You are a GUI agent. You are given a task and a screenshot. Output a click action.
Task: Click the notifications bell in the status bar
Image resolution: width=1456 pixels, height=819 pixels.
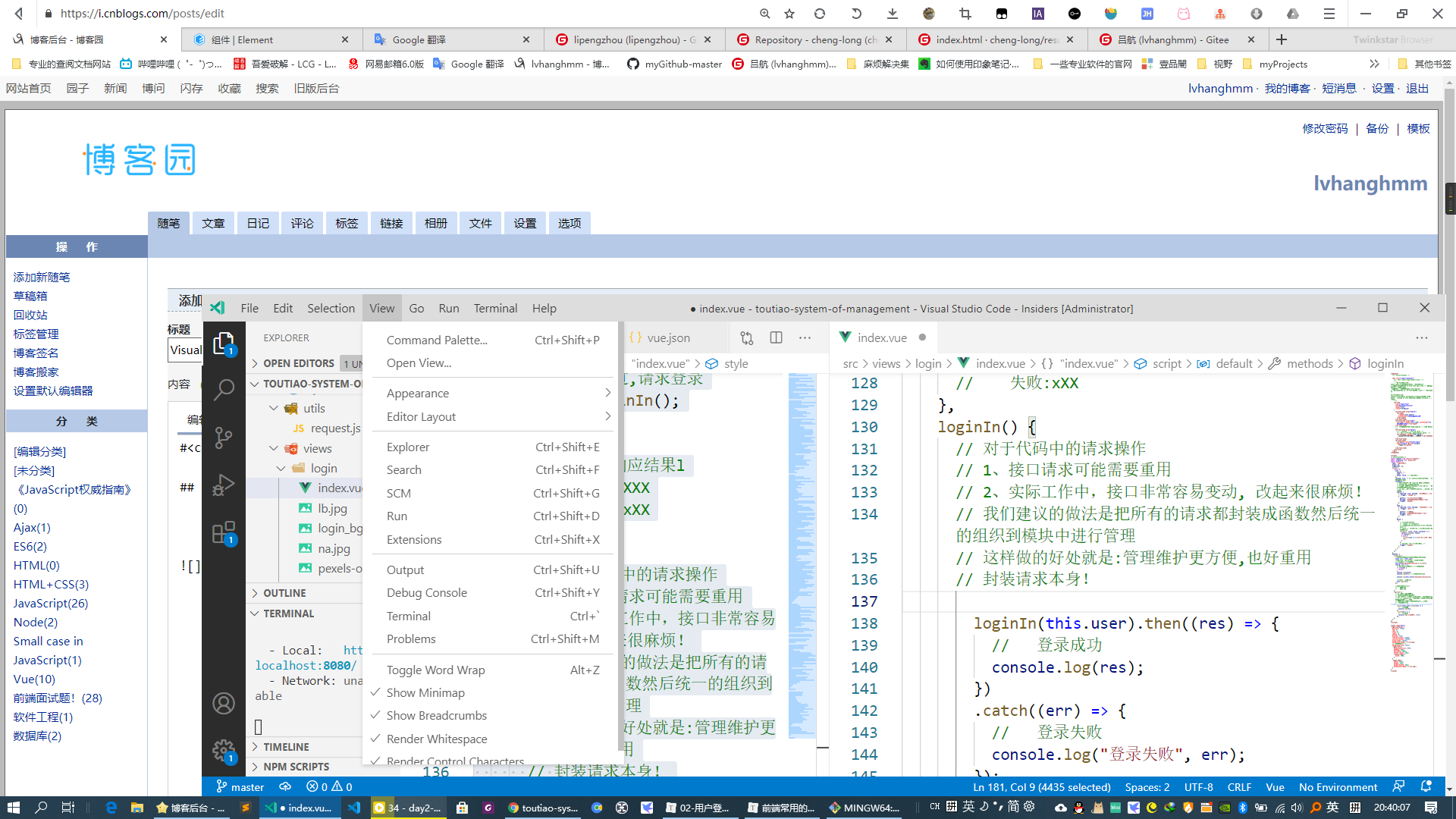point(1426,786)
